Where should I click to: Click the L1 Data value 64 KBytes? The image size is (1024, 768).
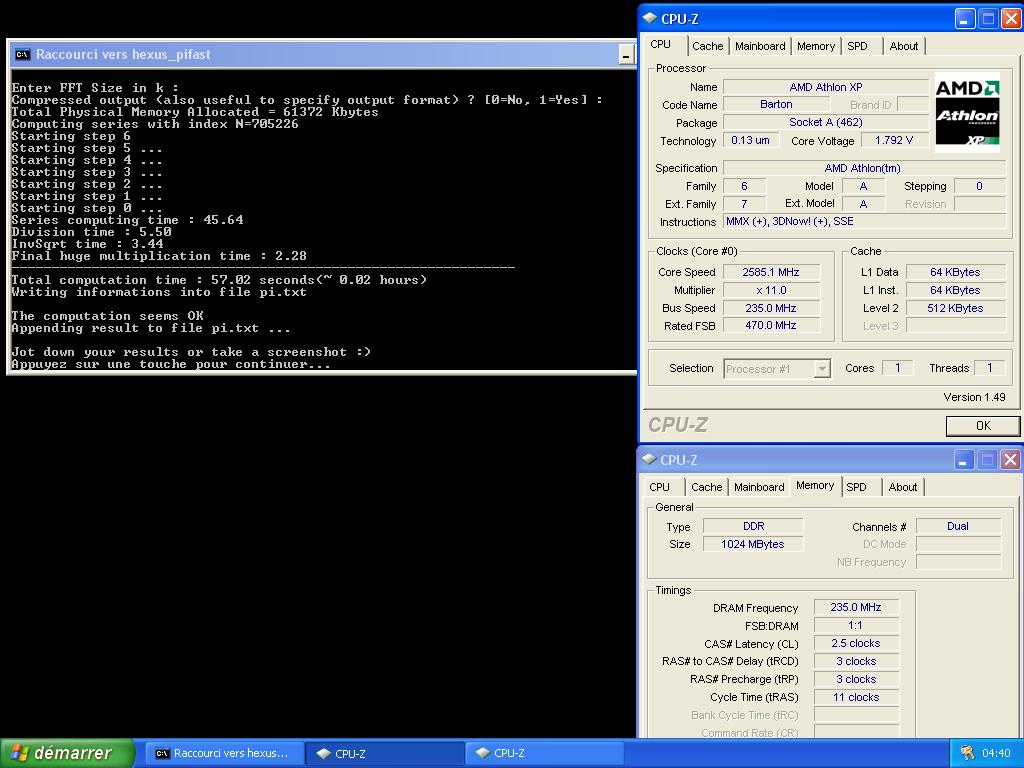(x=955, y=272)
